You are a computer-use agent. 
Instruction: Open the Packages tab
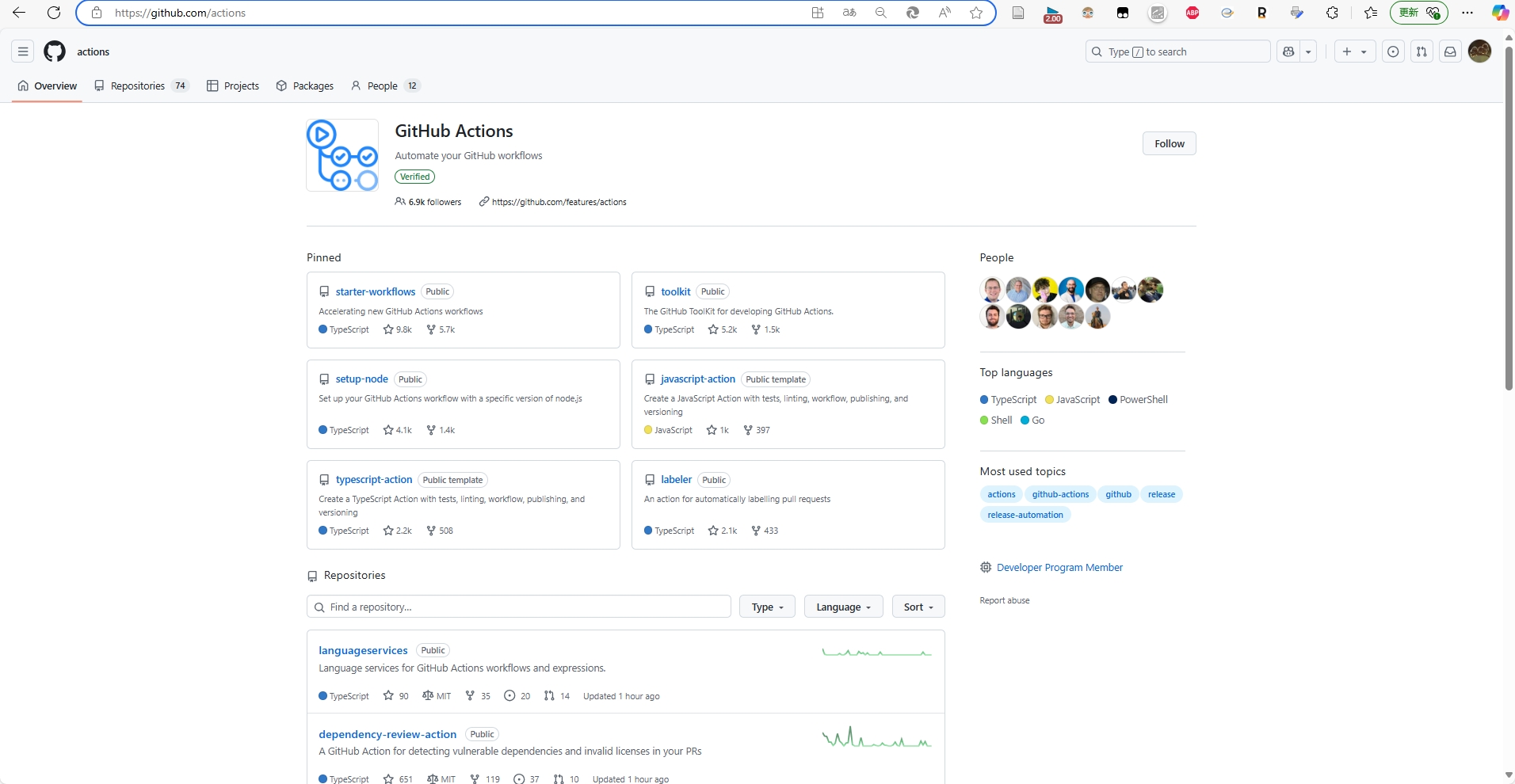[x=305, y=86]
